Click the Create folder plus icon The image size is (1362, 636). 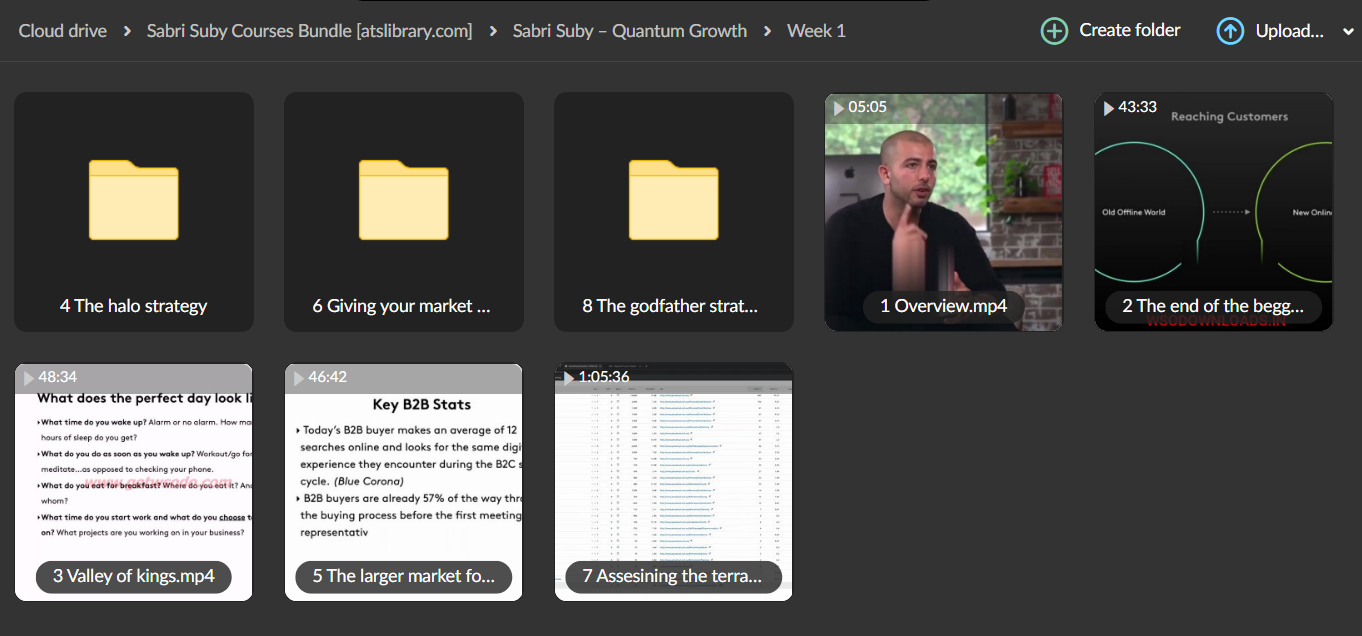pyautogui.click(x=1054, y=31)
